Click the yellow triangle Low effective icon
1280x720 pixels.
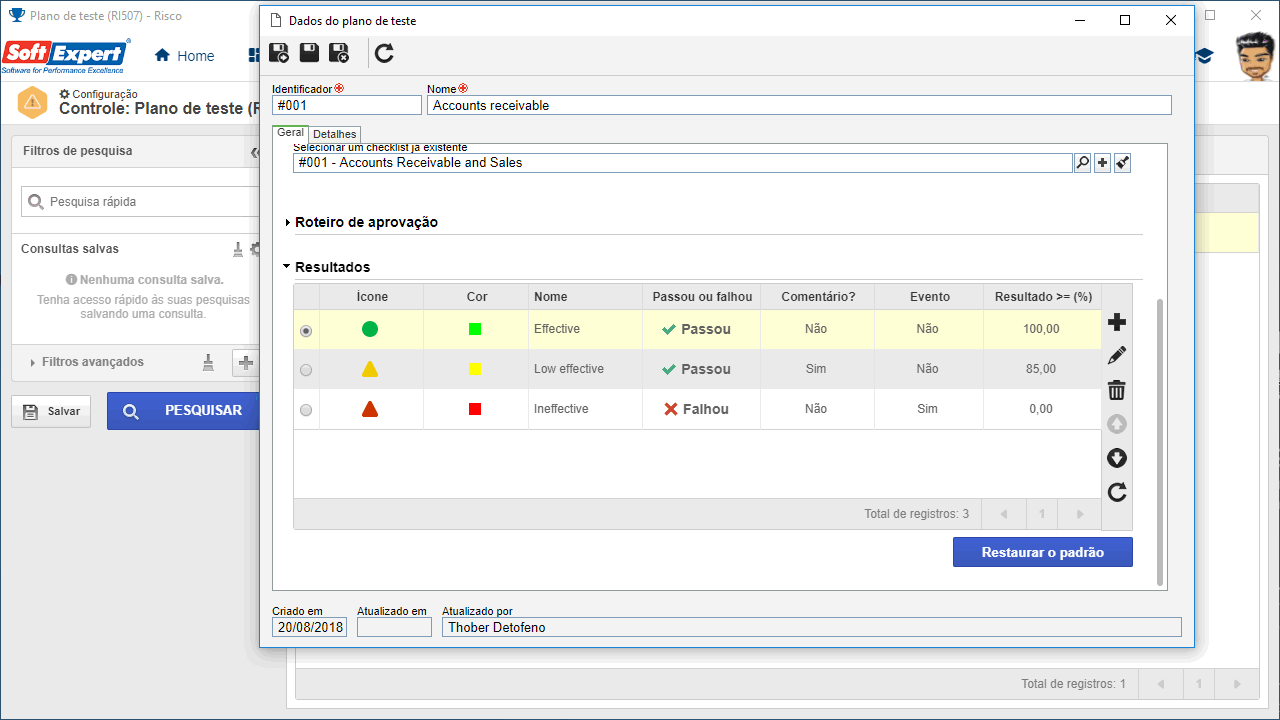point(370,369)
